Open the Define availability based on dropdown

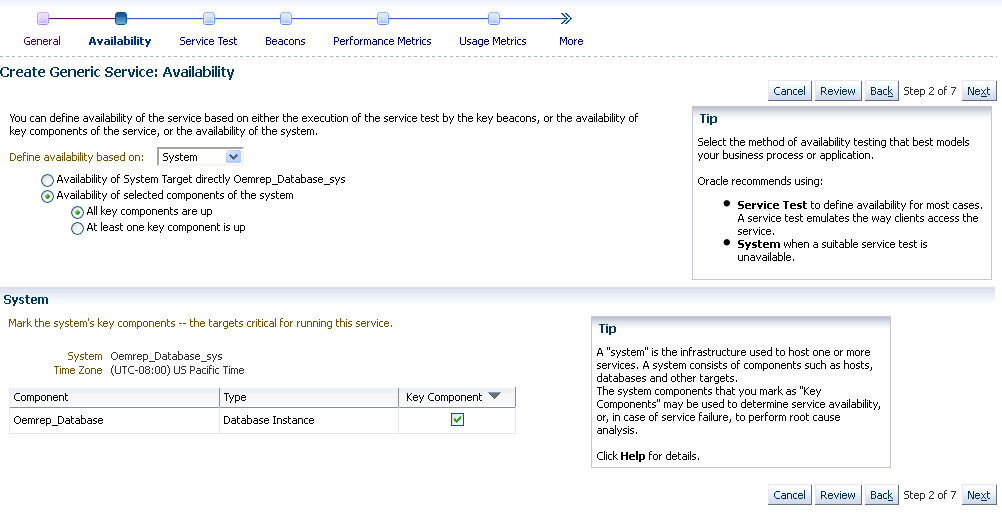tap(200, 157)
